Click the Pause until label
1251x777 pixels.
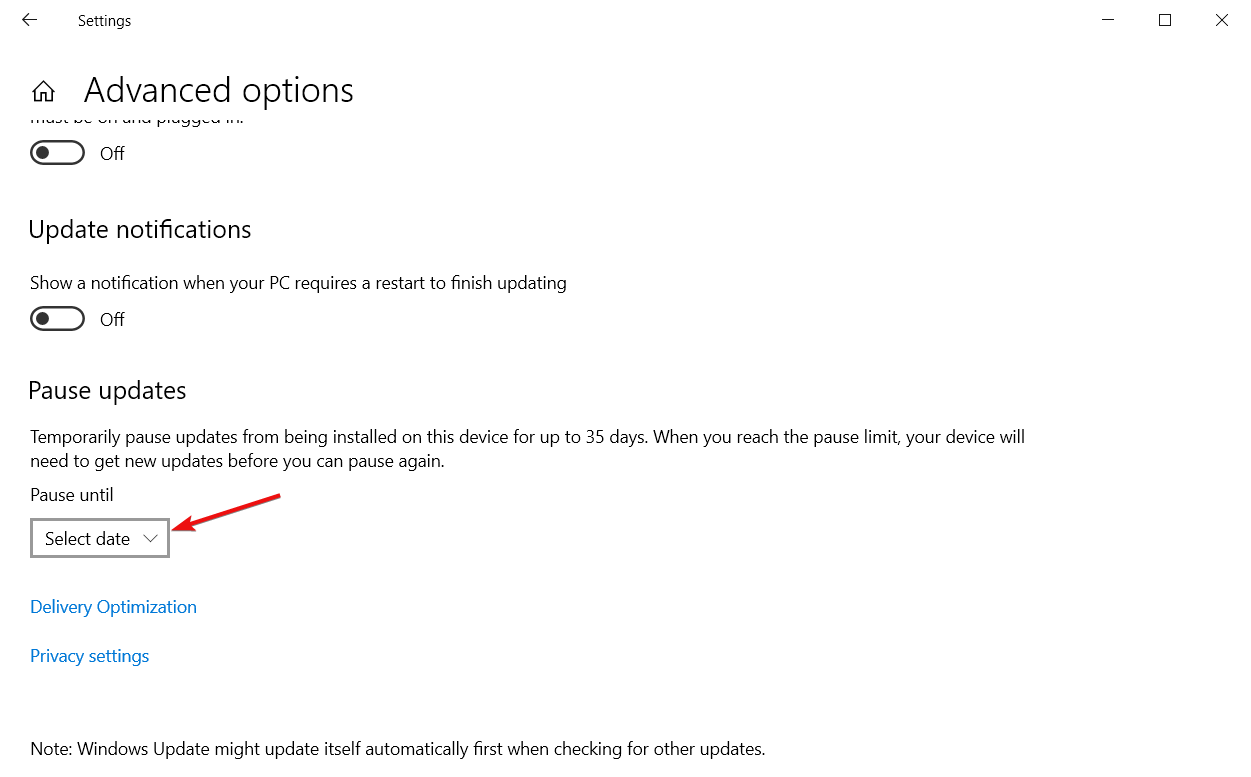click(72, 495)
